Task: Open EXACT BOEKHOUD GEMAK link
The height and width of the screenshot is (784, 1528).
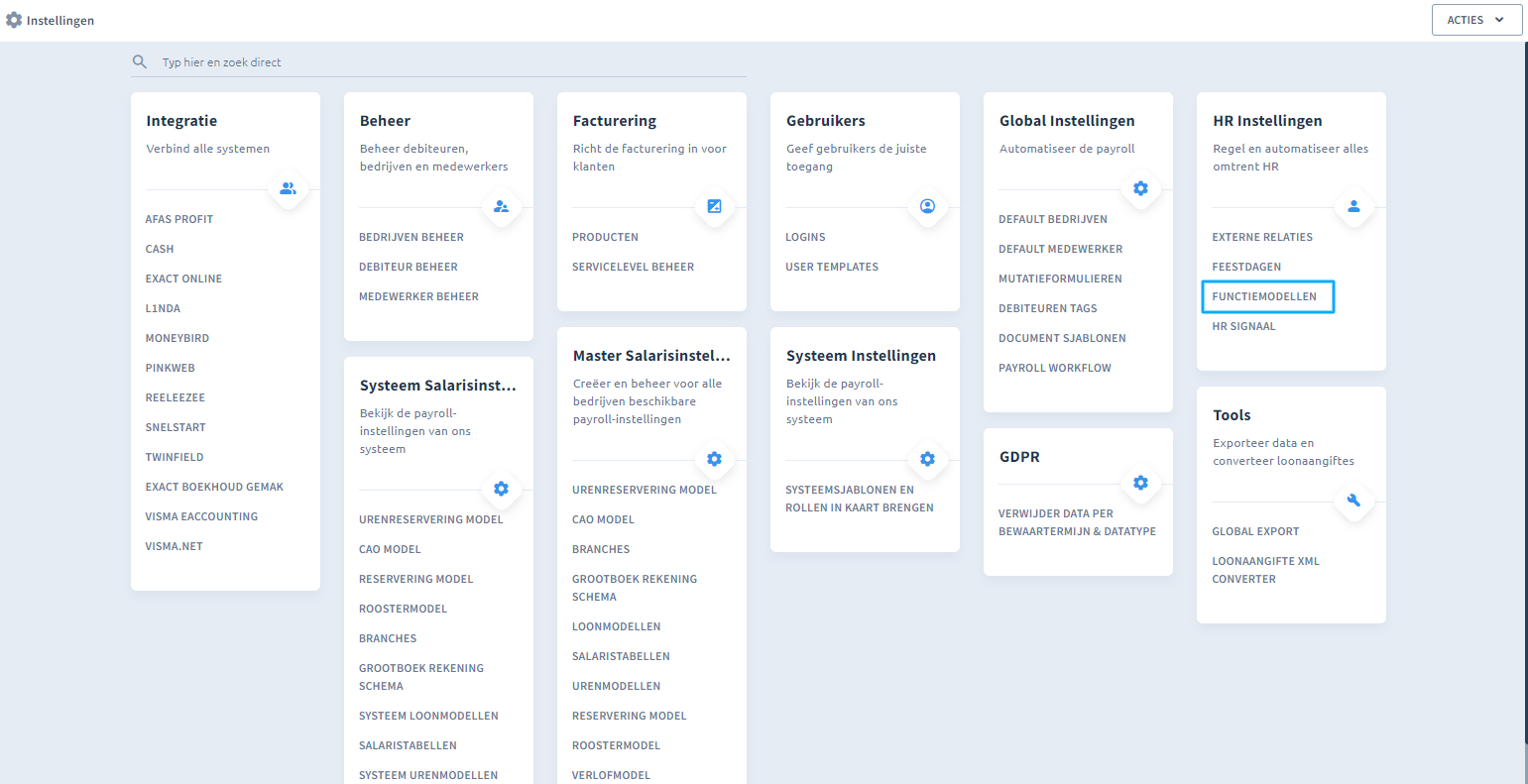Action: pos(214,487)
